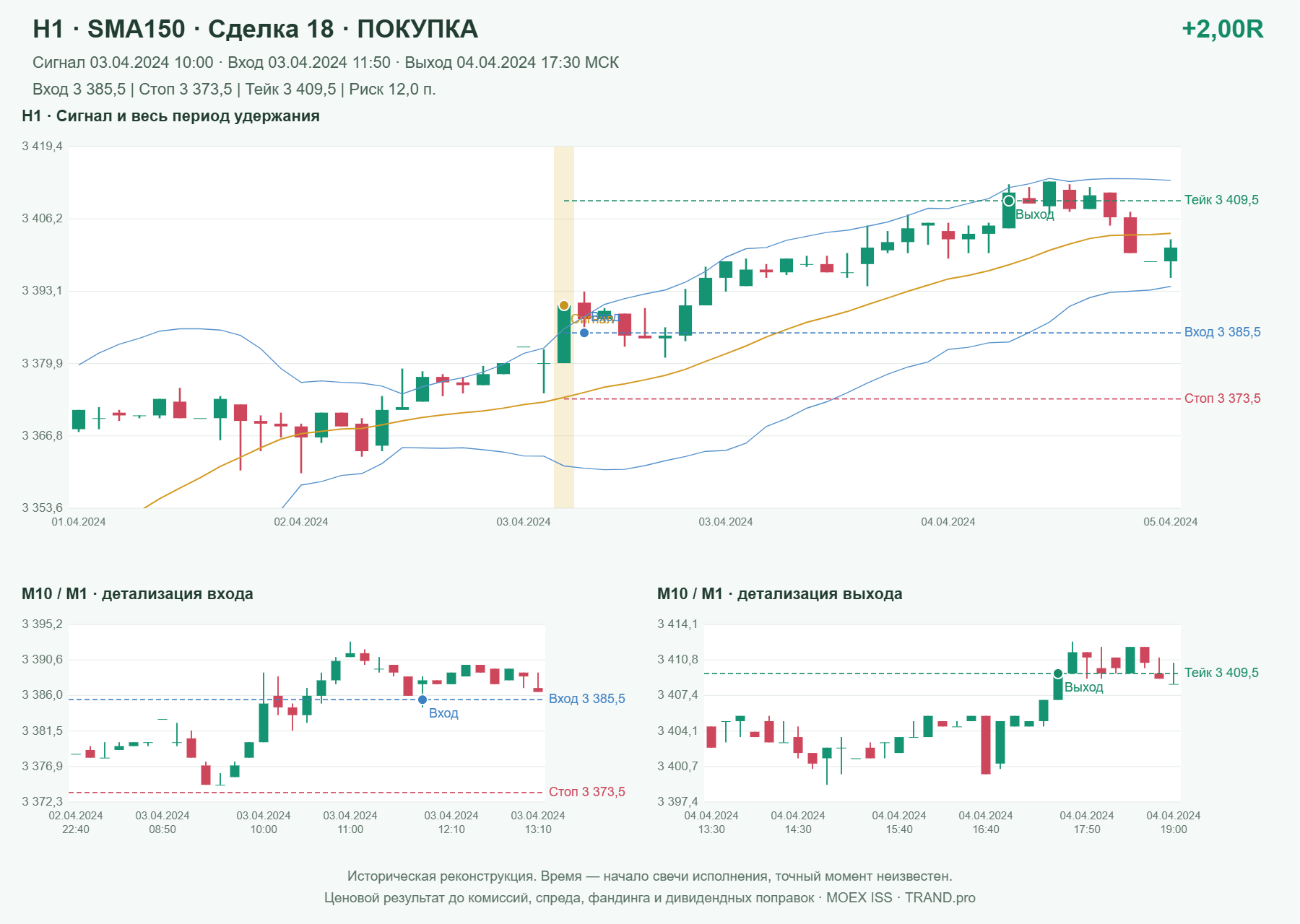Click the blue entry dot in entry detail chart
Image resolution: width=1300 pixels, height=924 pixels.
click(x=422, y=699)
